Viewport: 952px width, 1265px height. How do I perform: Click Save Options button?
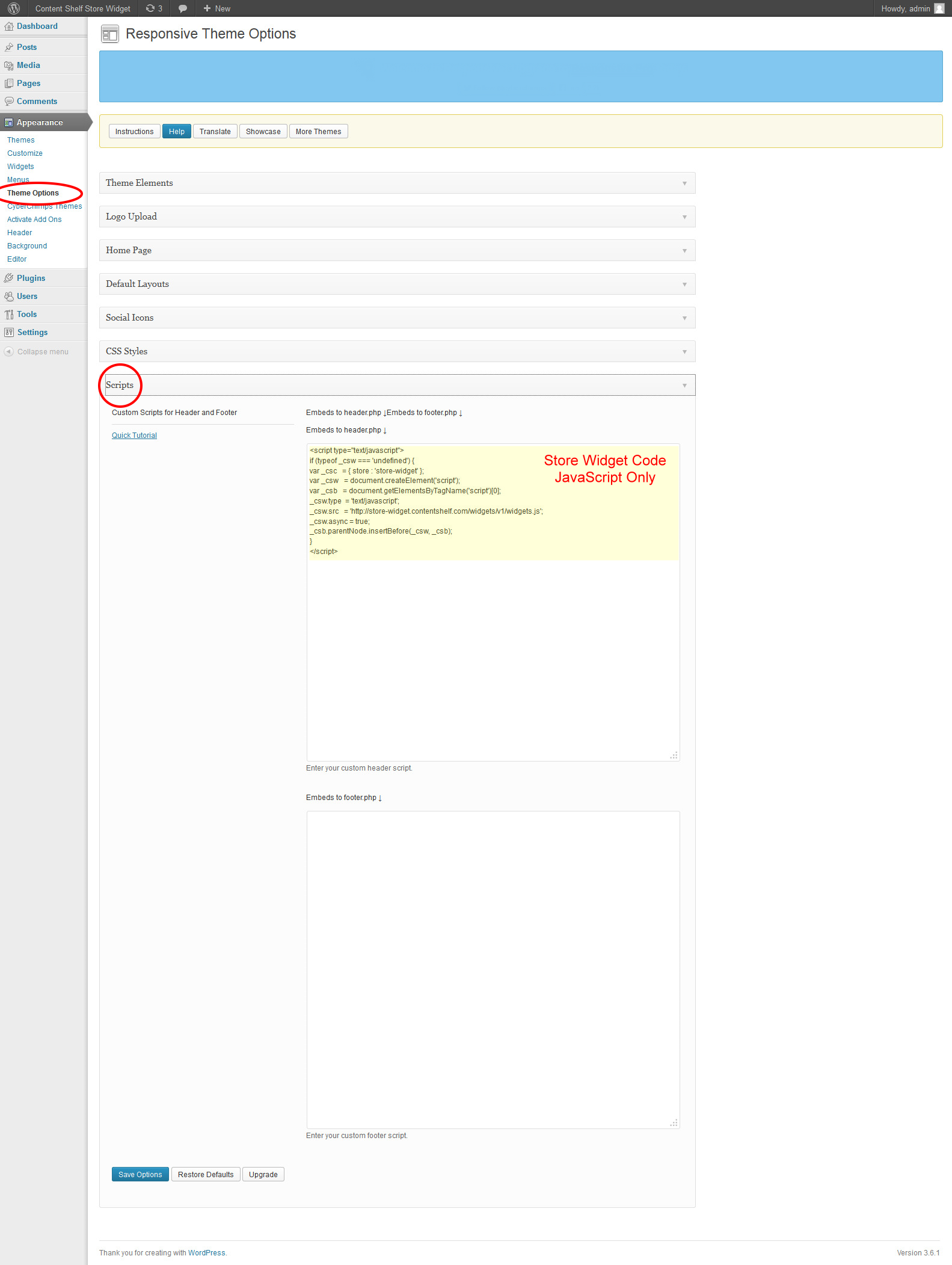(x=140, y=1174)
